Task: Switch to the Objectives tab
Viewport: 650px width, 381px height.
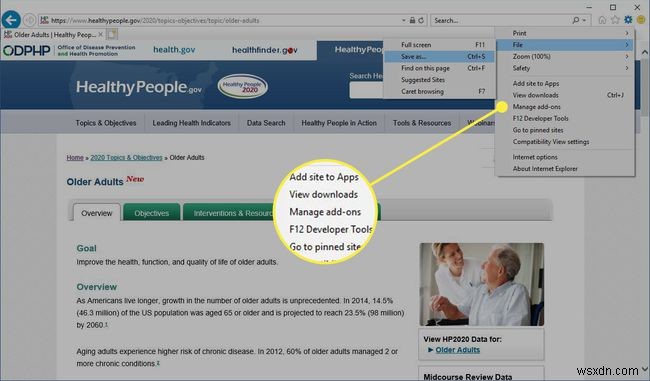Action: pyautogui.click(x=151, y=213)
